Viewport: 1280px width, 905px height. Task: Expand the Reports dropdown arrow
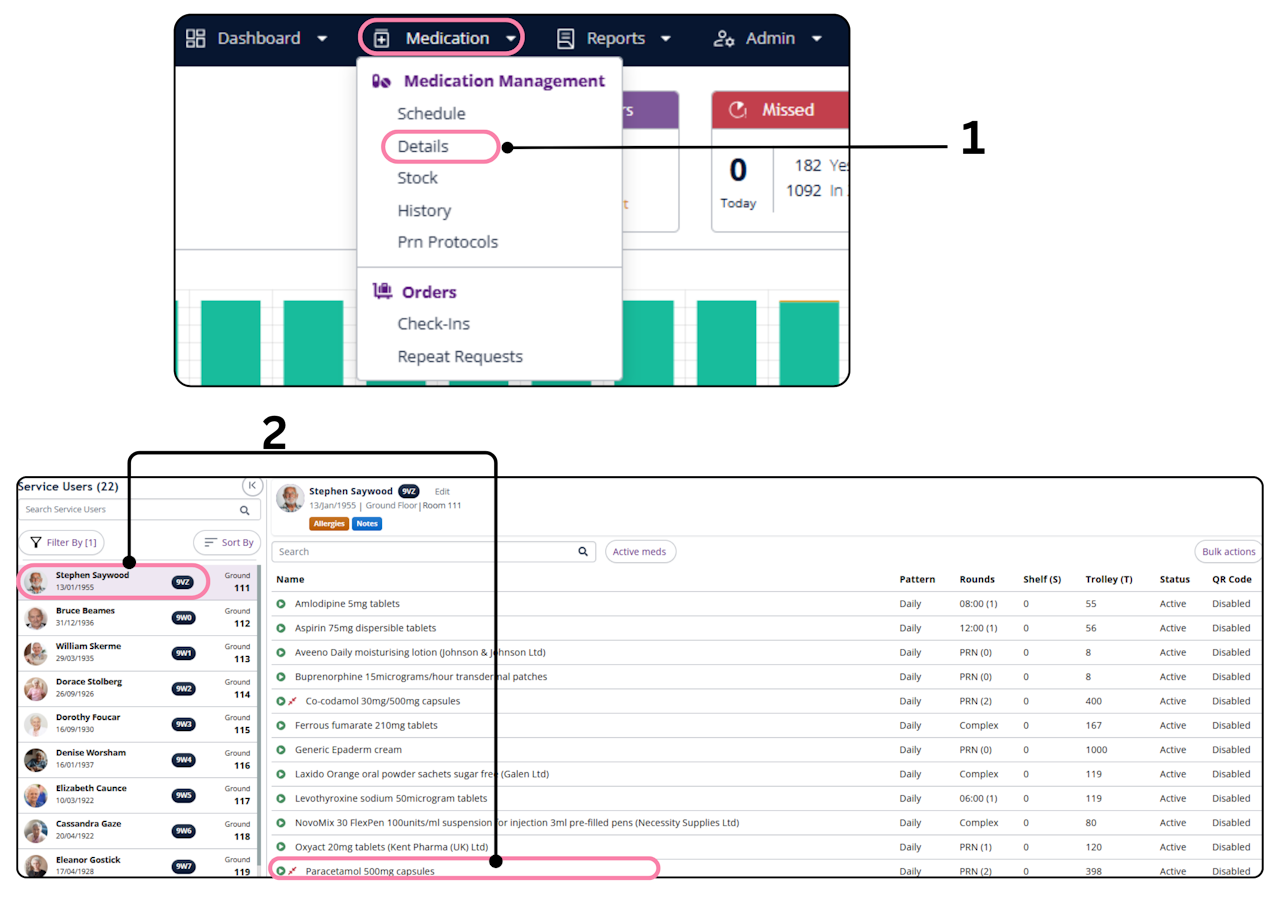pyautogui.click(x=665, y=39)
